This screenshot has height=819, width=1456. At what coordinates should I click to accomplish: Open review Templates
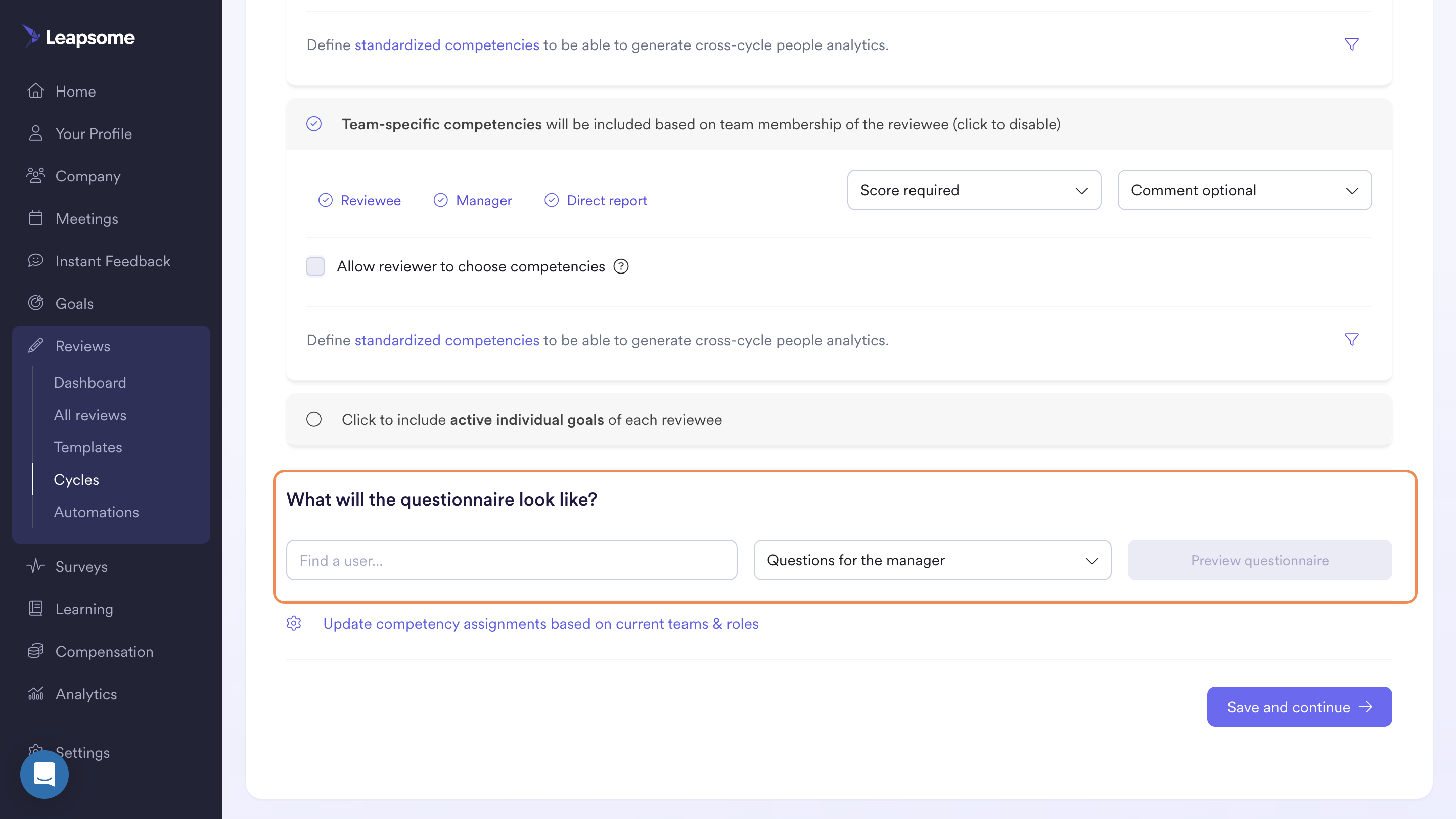(x=87, y=446)
